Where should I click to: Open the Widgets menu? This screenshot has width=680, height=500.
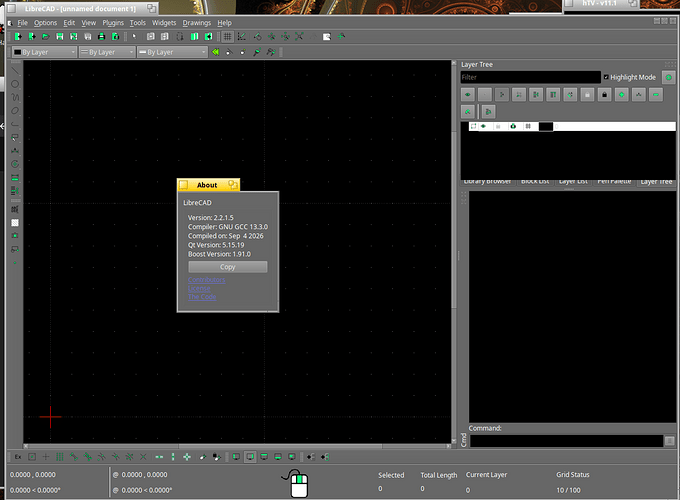[x=164, y=23]
